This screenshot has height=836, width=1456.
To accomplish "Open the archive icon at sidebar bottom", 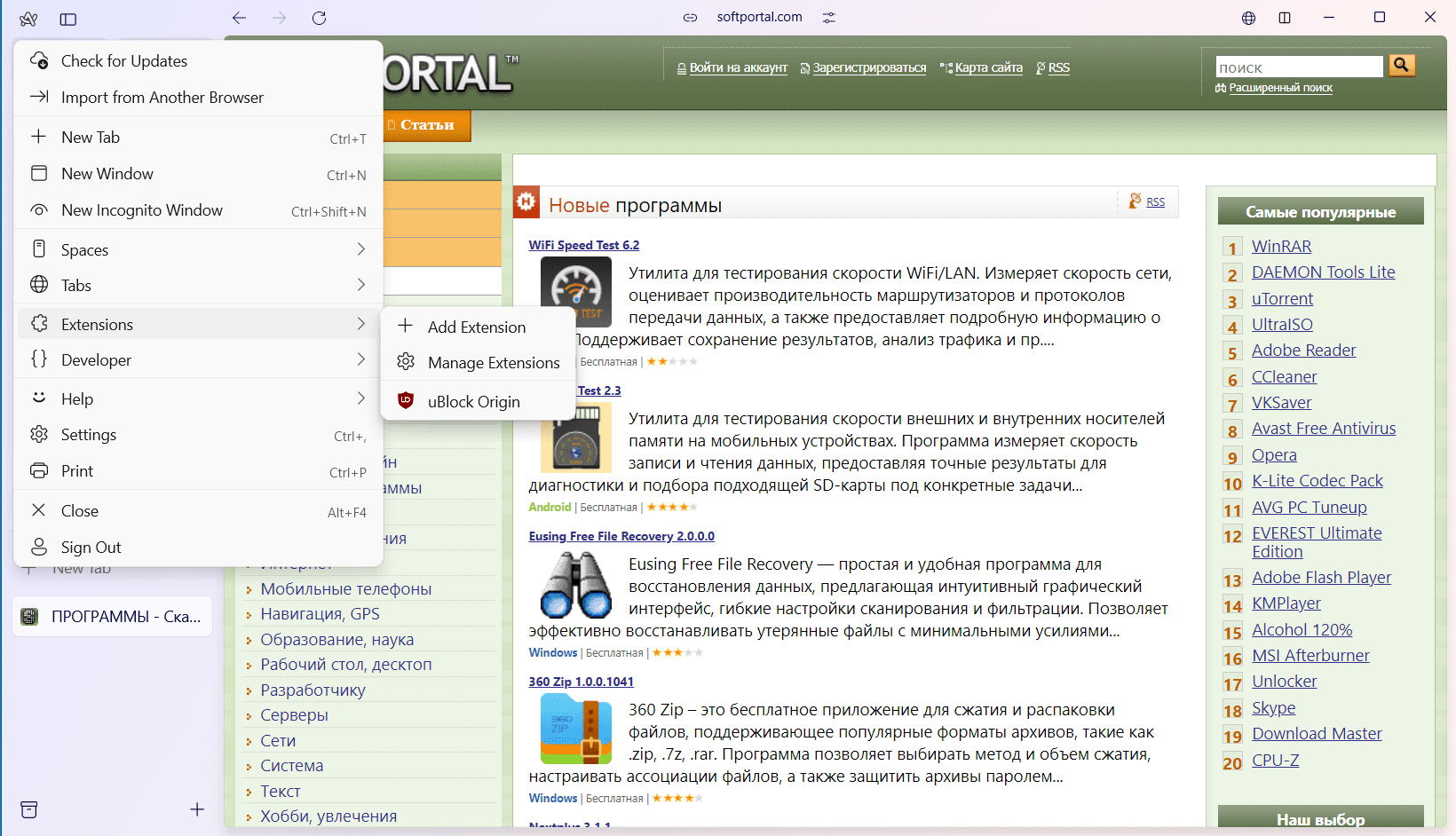I will coord(29,809).
